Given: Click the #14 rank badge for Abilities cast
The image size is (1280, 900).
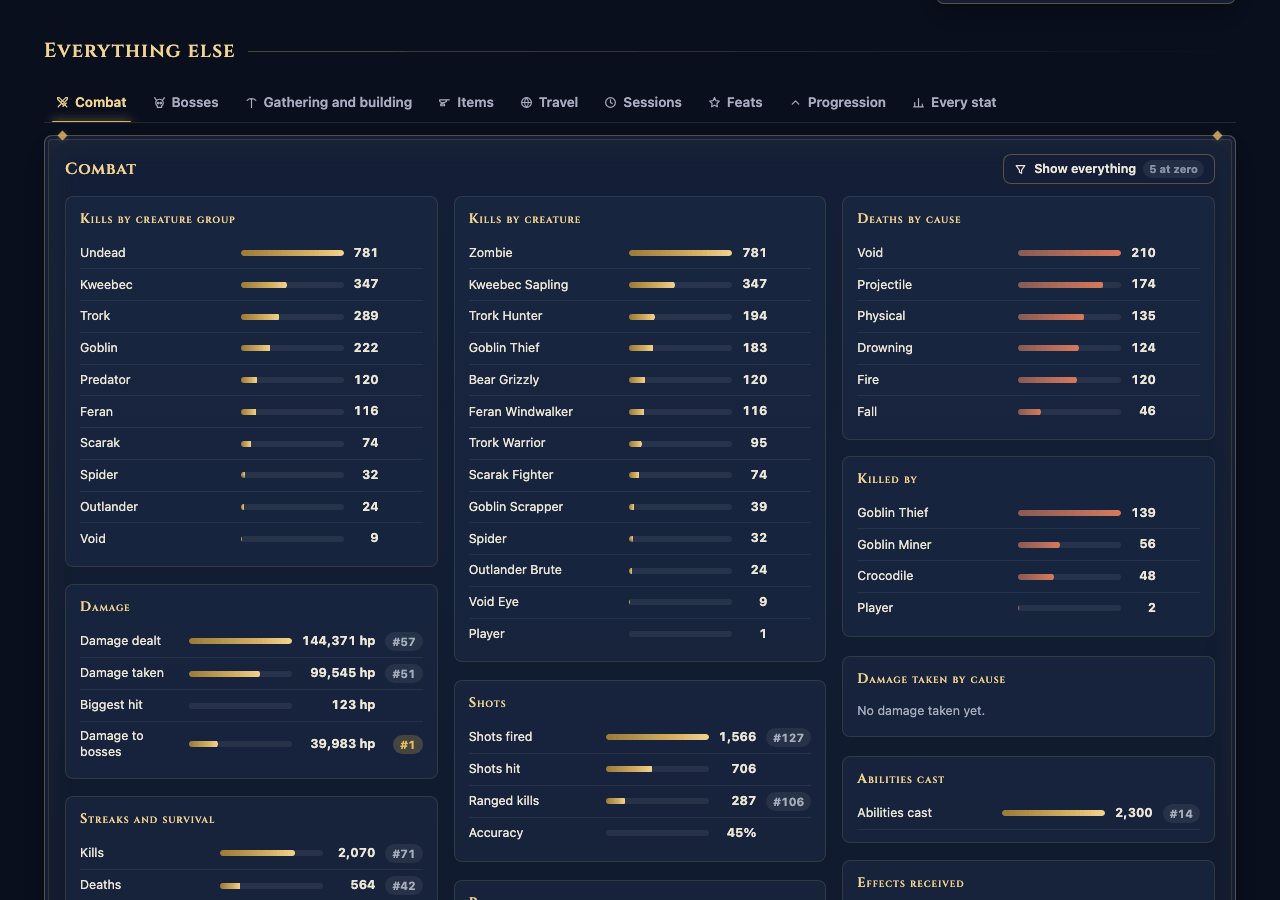Looking at the screenshot, I should [1181, 814].
